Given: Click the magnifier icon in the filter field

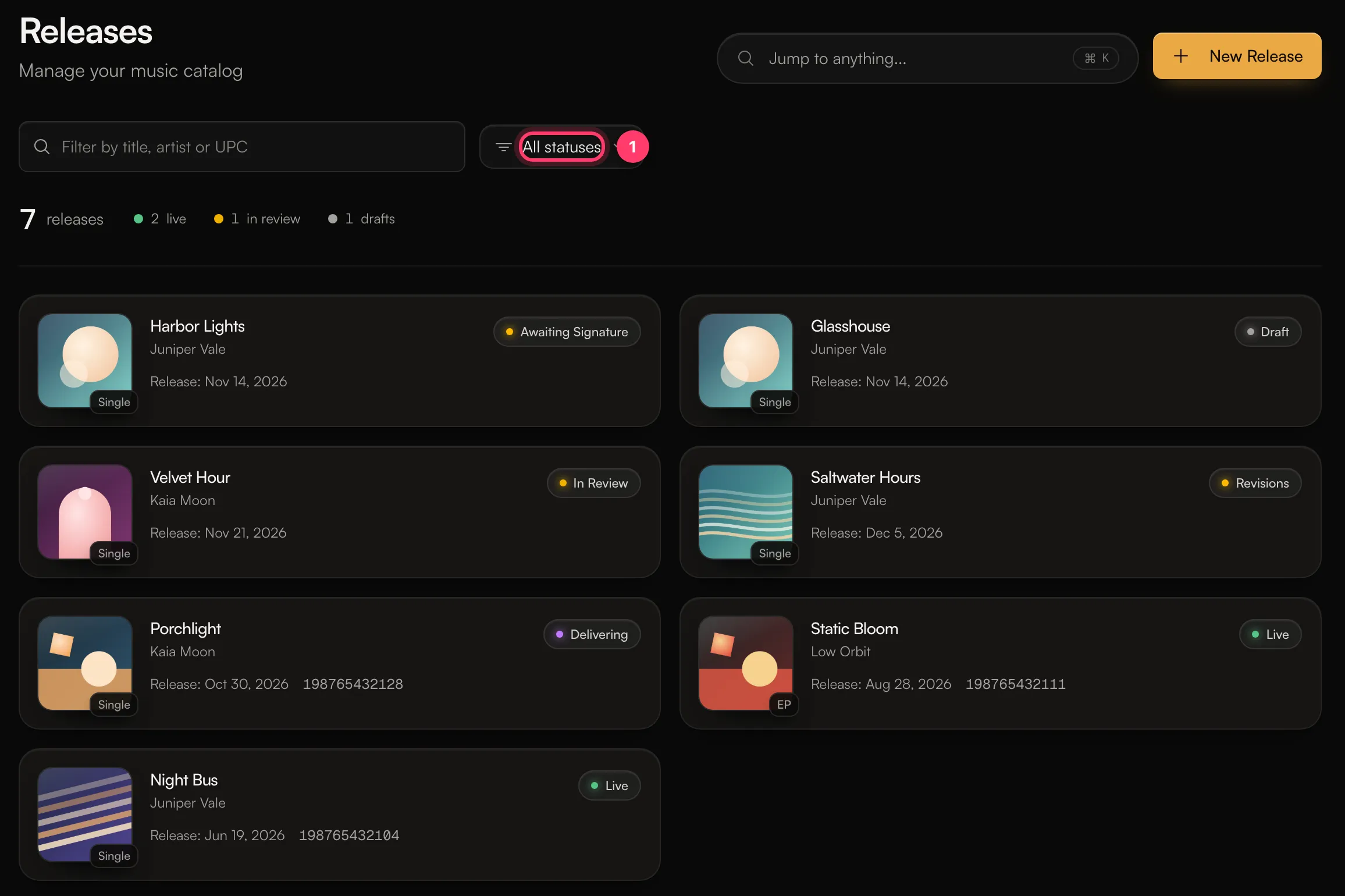Looking at the screenshot, I should [42, 147].
